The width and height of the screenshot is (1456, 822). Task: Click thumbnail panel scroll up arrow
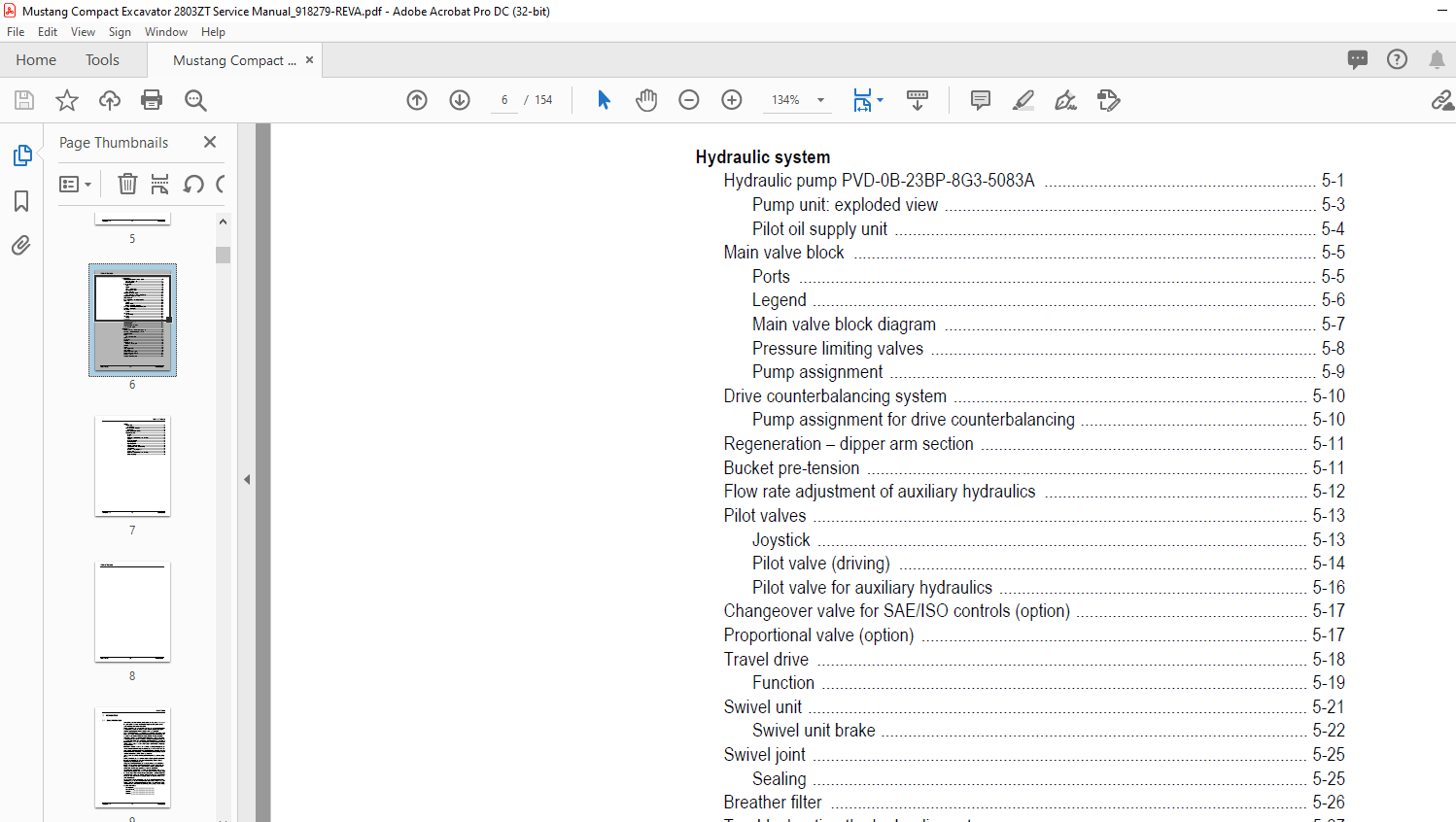(223, 222)
